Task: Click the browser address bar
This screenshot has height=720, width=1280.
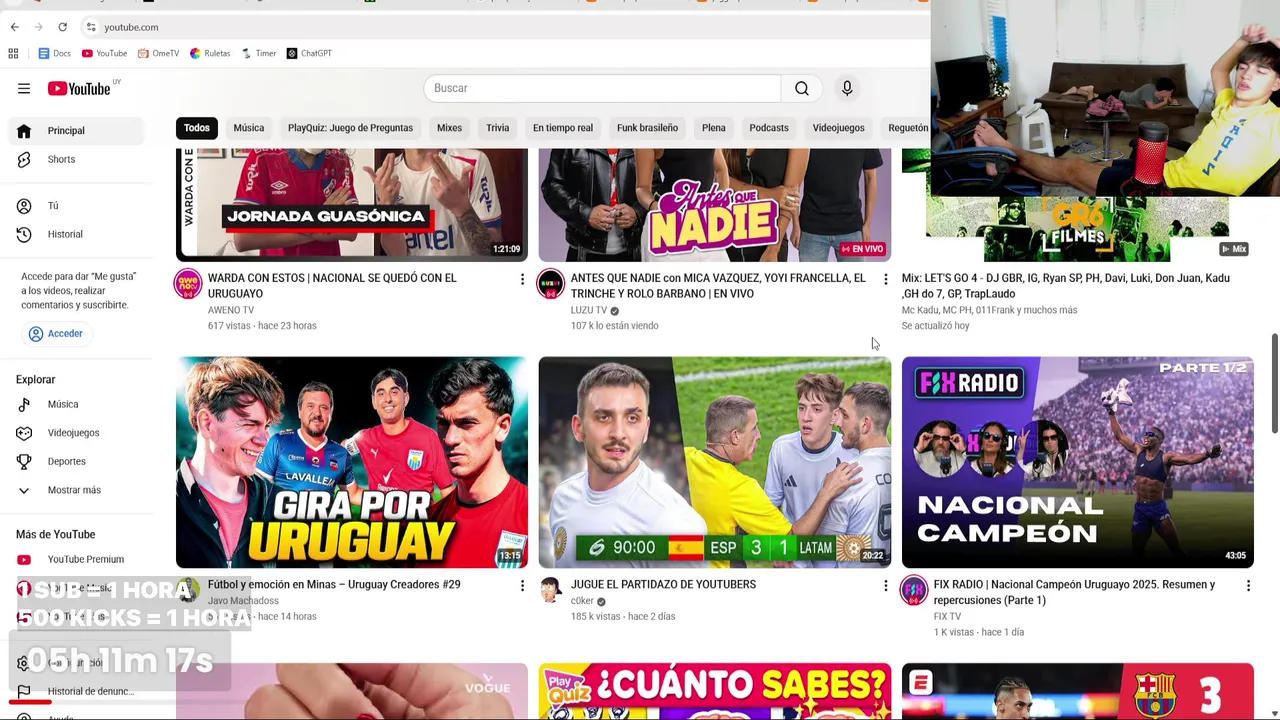Action: point(500,27)
